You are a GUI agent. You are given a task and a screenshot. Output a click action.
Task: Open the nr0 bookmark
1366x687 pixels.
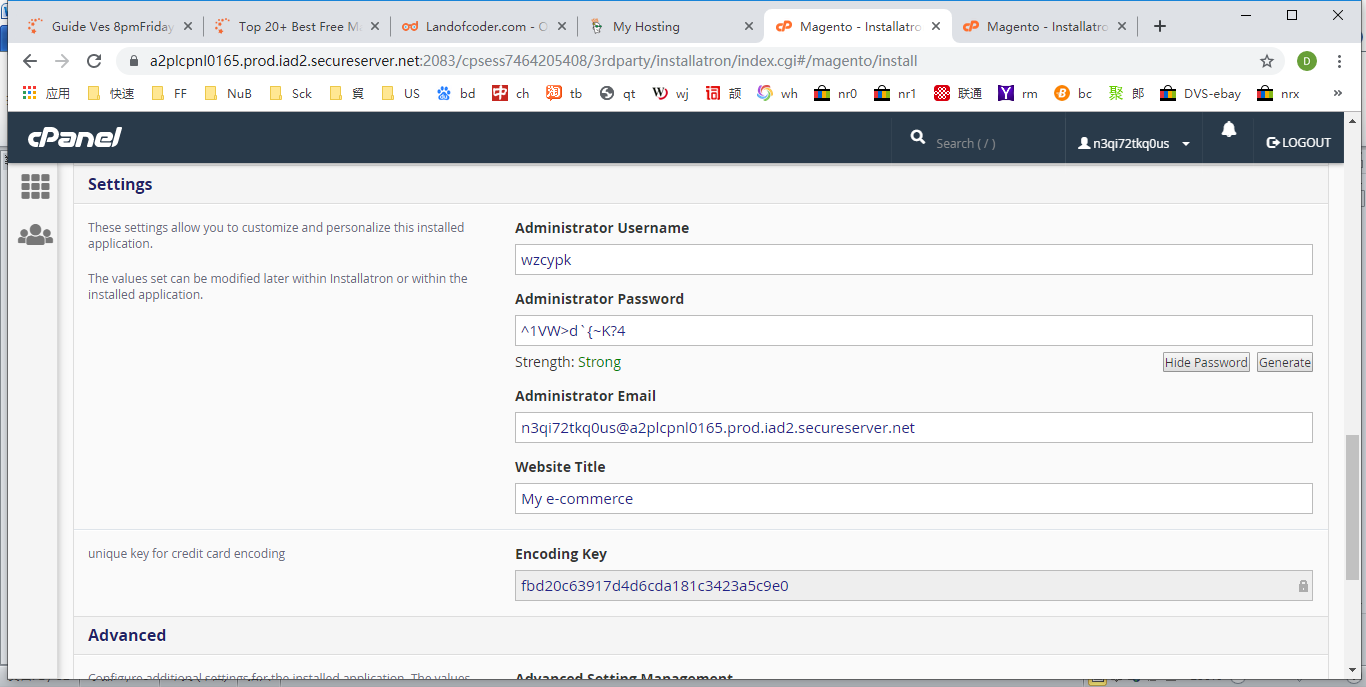[835, 93]
